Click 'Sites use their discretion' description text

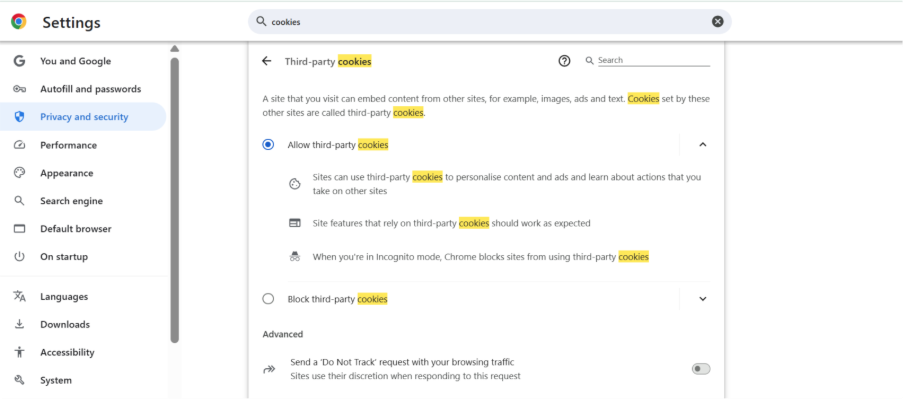pyautogui.click(x=405, y=376)
